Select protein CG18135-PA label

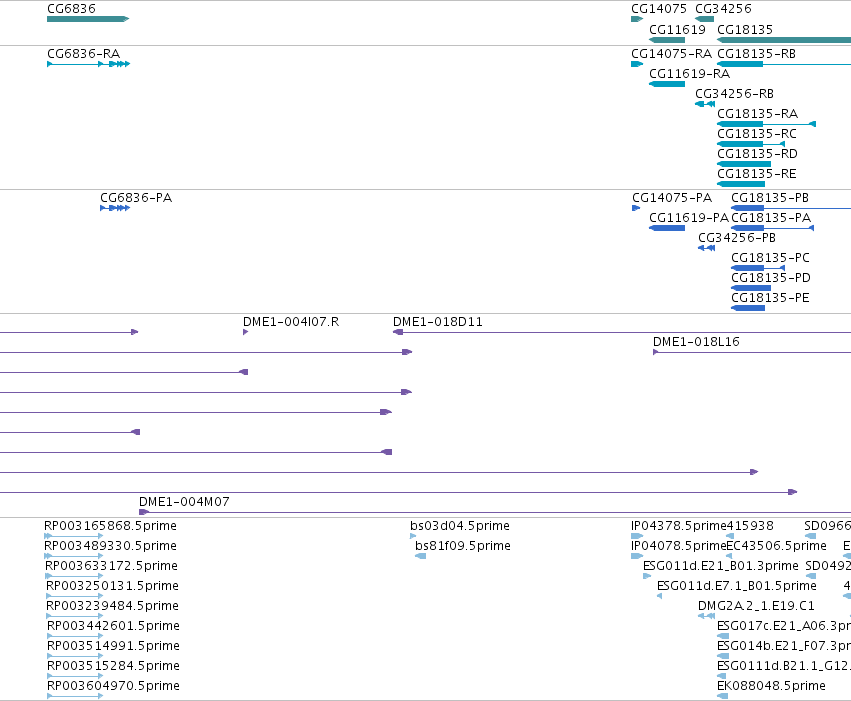pyautogui.click(x=771, y=218)
